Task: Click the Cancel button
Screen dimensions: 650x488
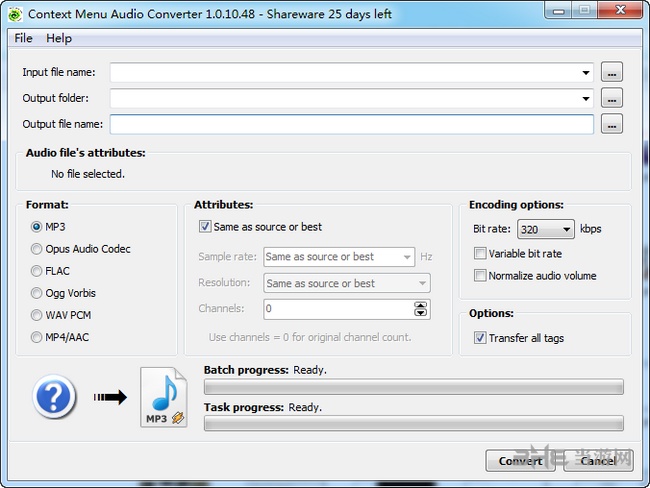Action: [x=598, y=461]
